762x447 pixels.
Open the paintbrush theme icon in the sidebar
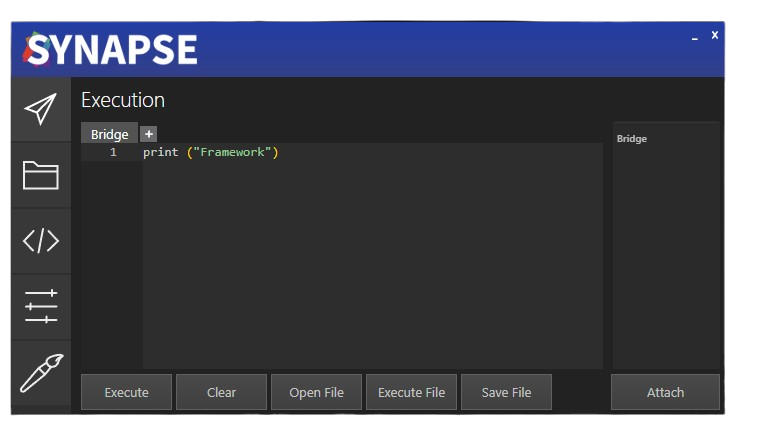coord(41,373)
